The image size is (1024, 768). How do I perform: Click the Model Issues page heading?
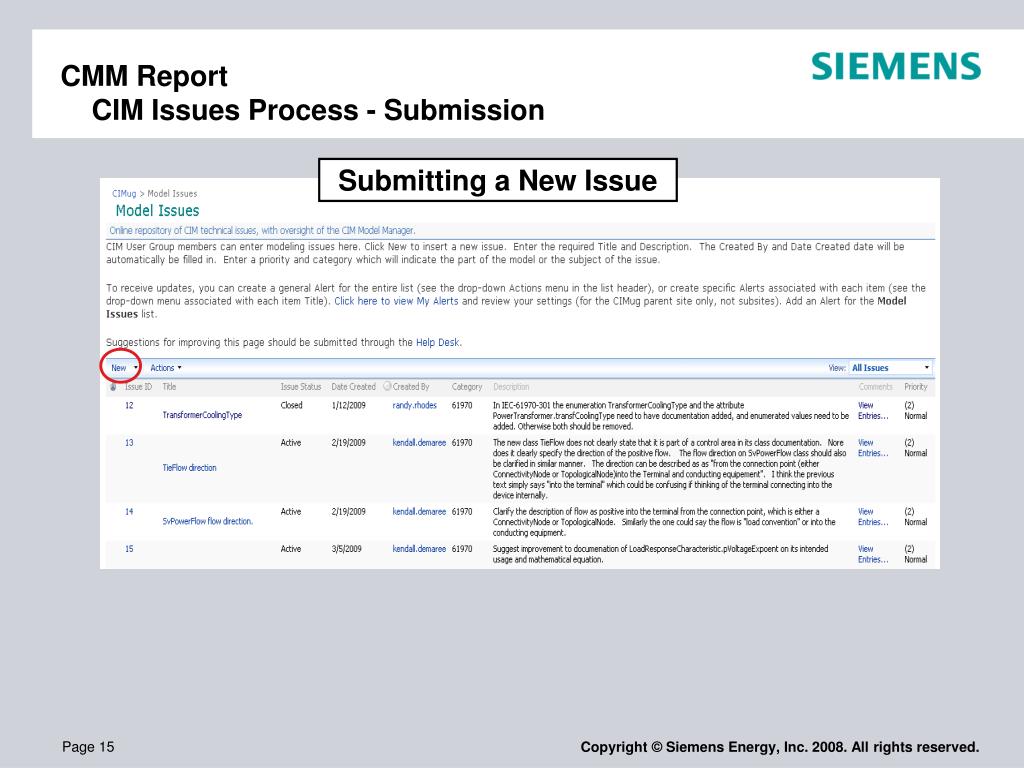[157, 210]
